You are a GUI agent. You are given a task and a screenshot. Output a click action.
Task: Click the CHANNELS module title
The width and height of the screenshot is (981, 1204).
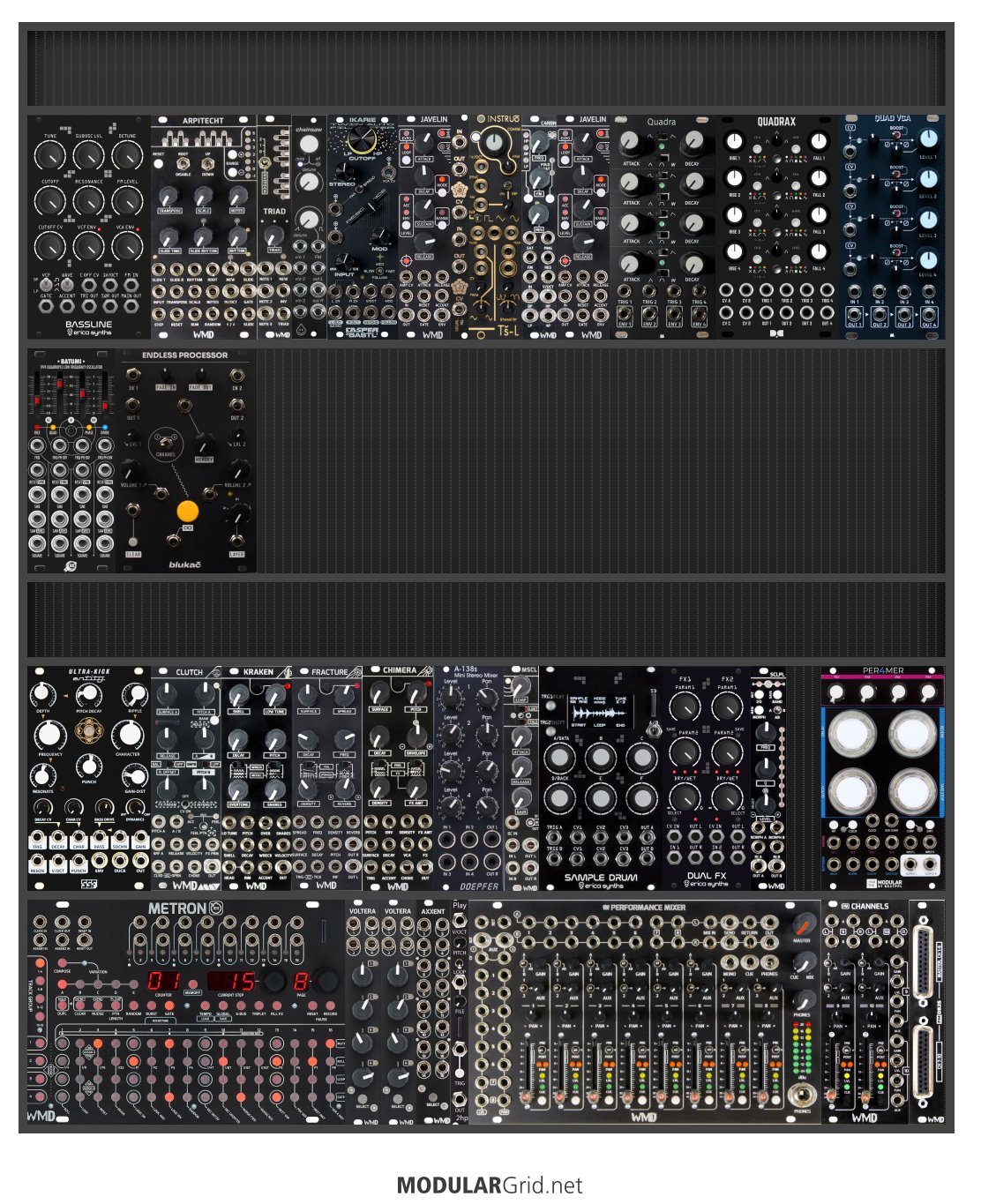(x=870, y=906)
